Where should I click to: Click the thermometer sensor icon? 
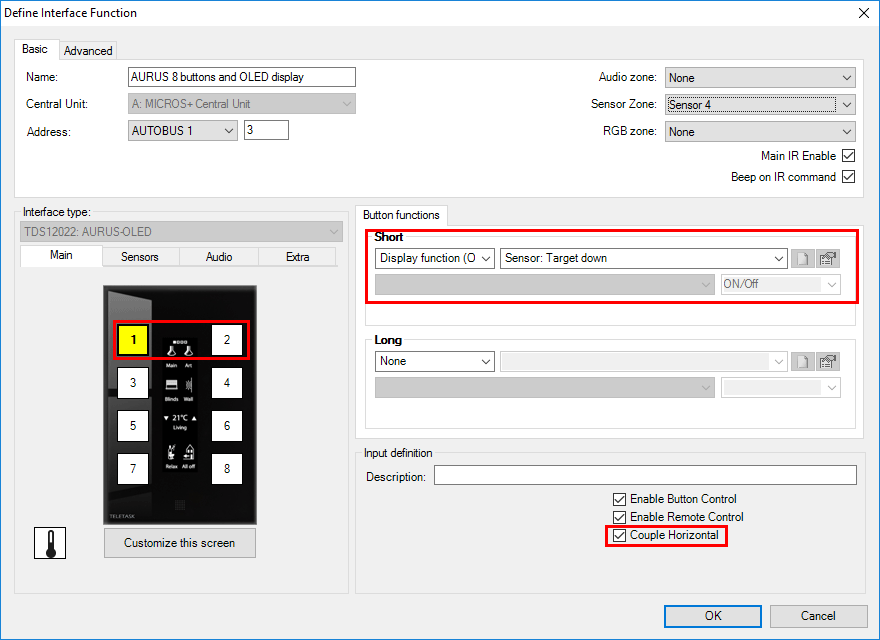[49, 543]
